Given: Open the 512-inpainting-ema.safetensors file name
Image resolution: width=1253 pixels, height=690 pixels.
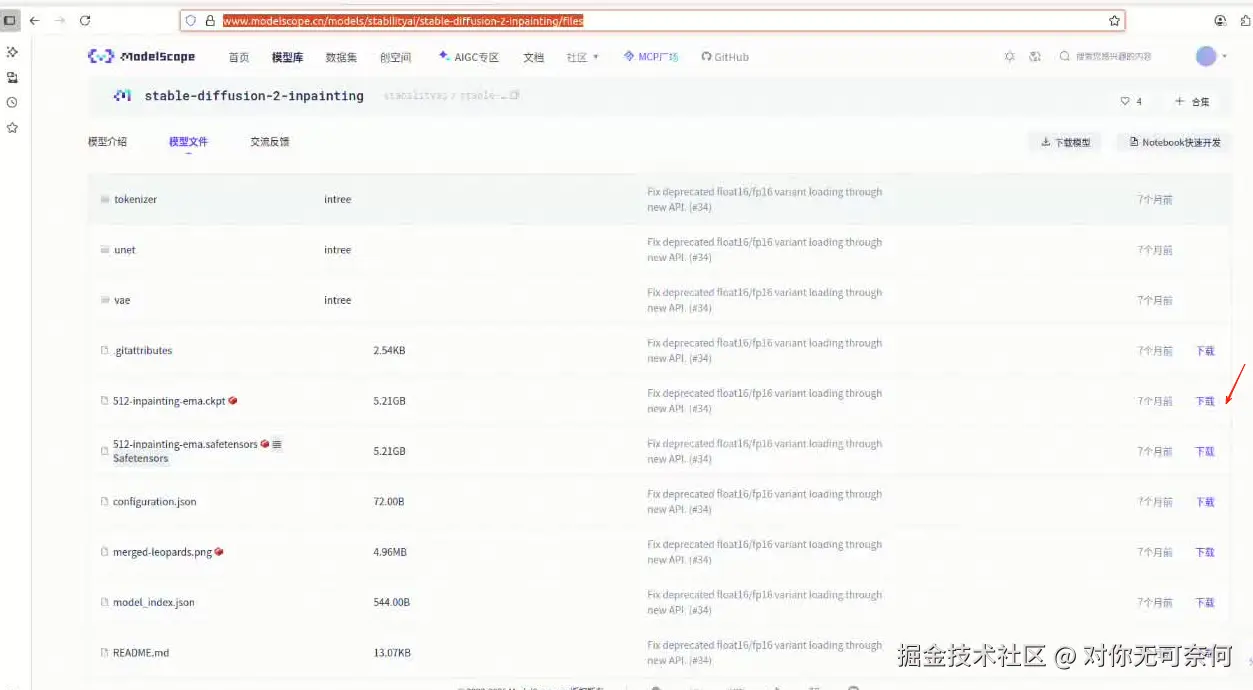Looking at the screenshot, I should click(x=185, y=444).
